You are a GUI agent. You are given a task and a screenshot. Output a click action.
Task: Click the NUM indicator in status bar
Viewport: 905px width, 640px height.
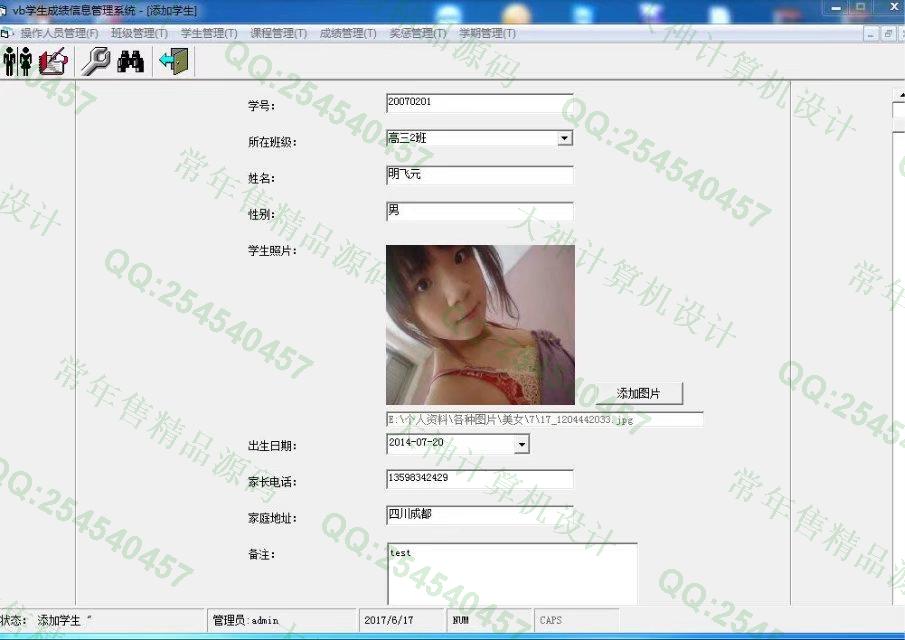point(488,620)
